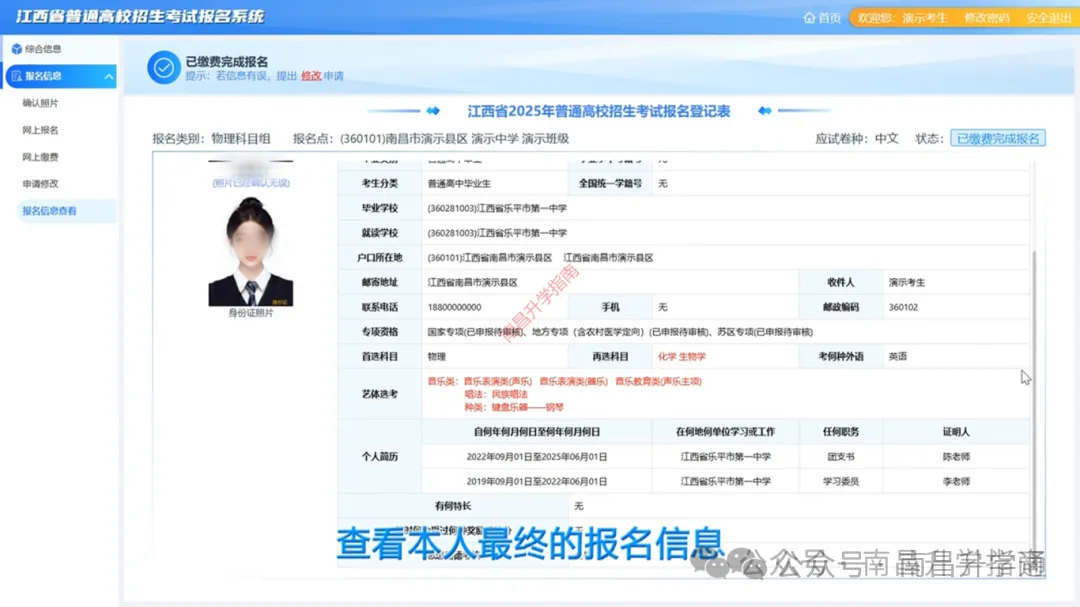
Task: Click the 收件人 value 演示考生
Action: tap(906, 282)
